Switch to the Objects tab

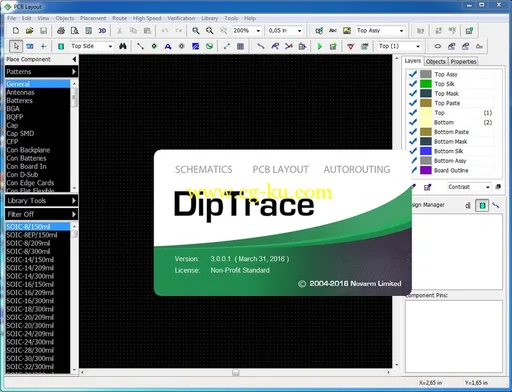click(x=435, y=62)
